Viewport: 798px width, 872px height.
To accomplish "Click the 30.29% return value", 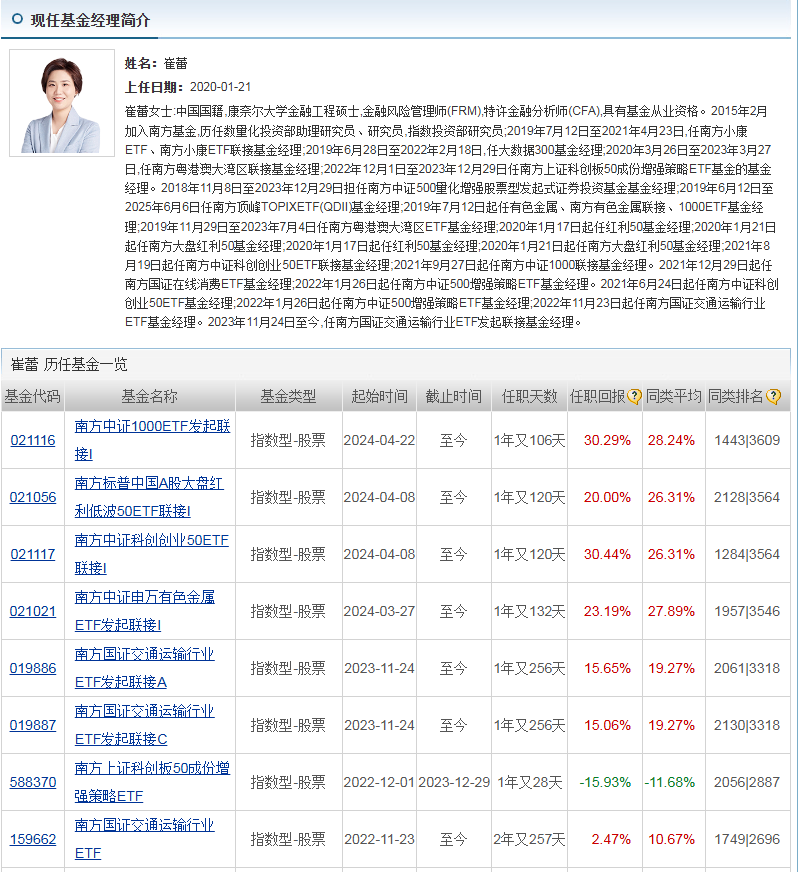I will point(607,440).
